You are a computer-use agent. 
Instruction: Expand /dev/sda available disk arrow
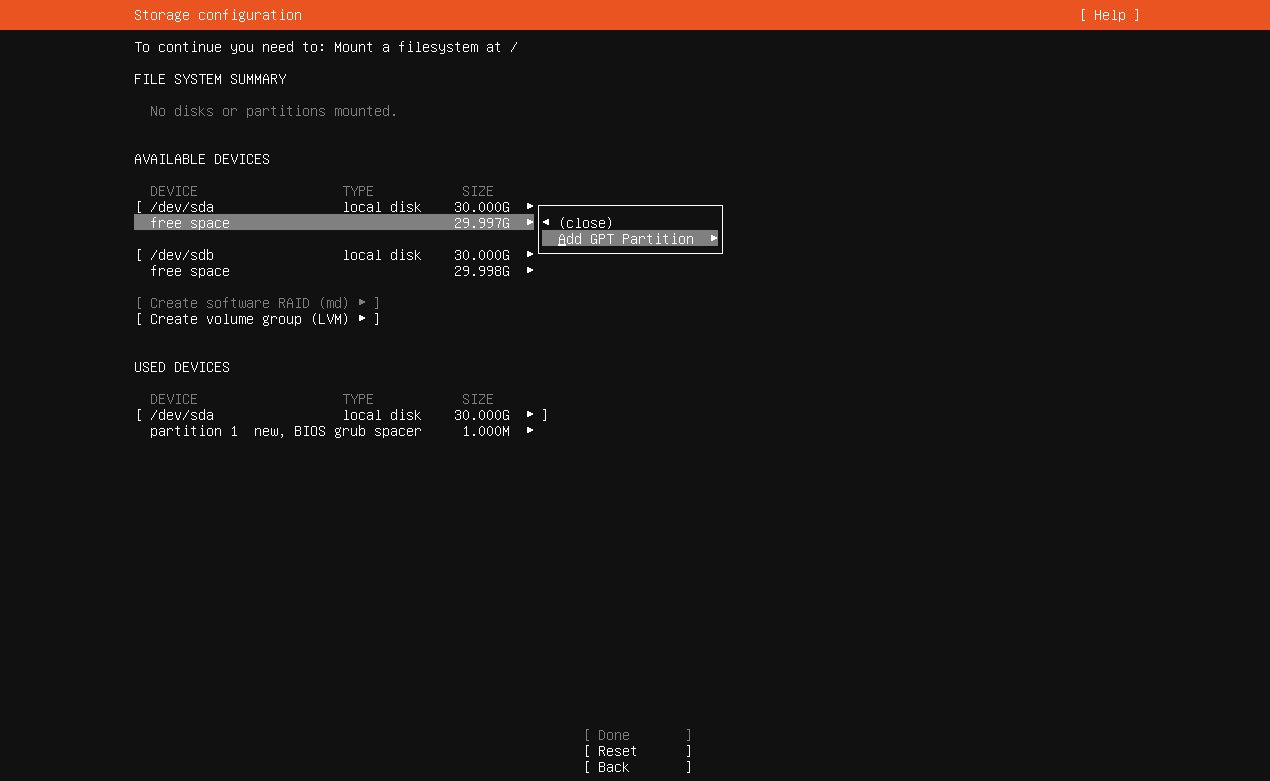click(x=530, y=207)
